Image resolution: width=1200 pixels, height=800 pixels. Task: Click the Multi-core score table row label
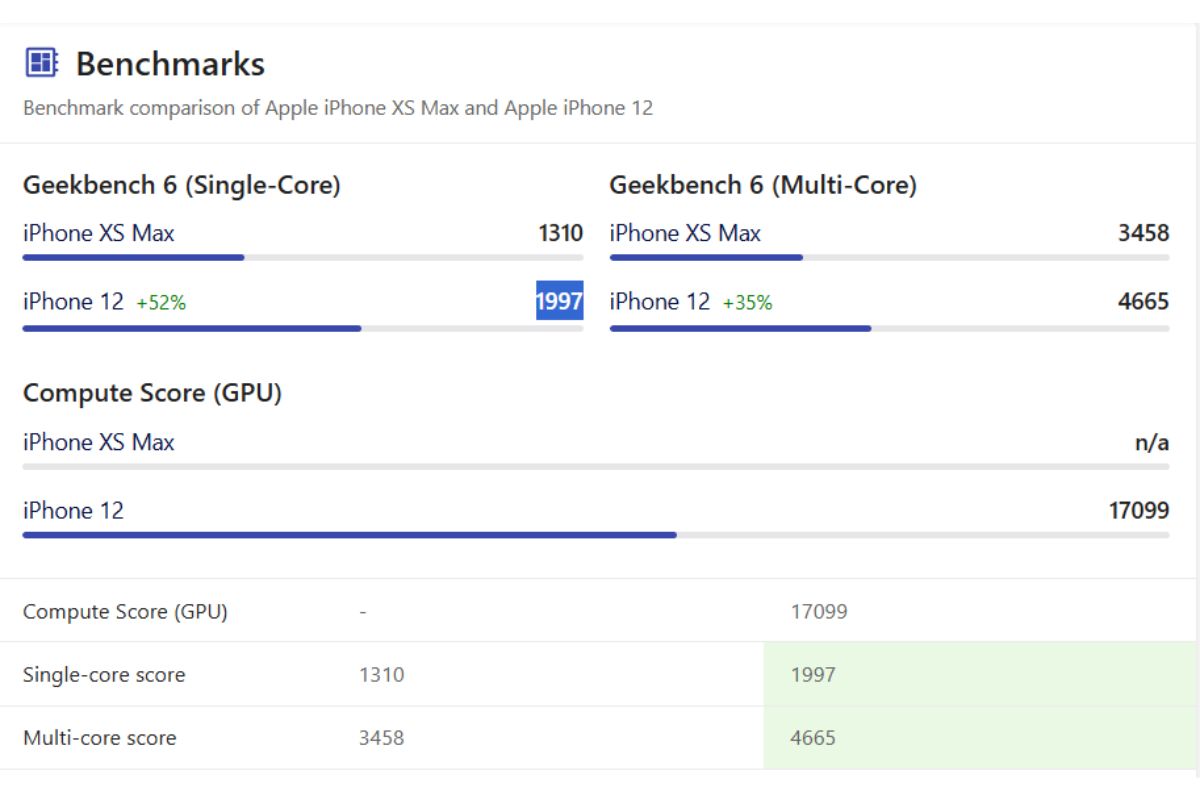99,738
